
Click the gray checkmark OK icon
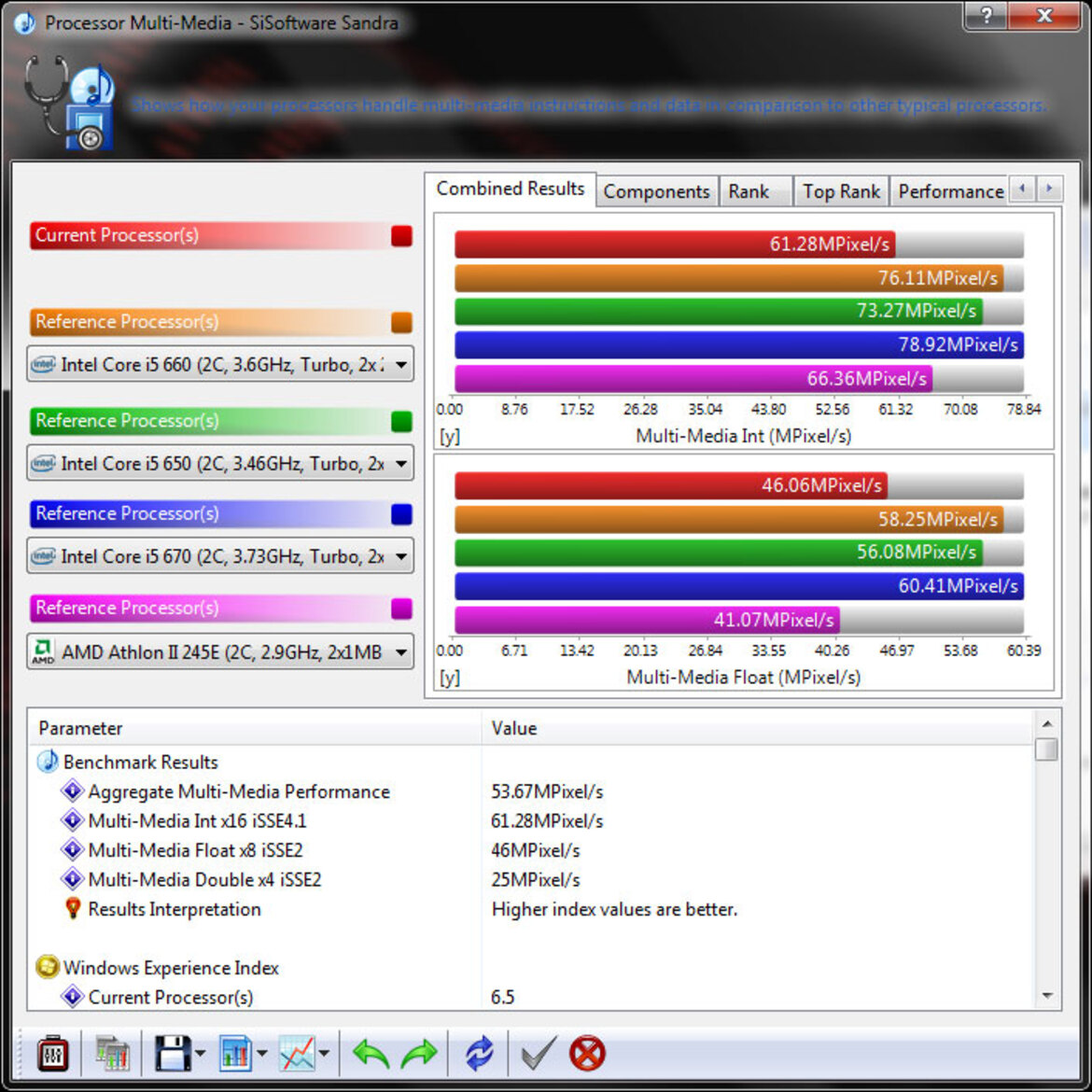539,1053
